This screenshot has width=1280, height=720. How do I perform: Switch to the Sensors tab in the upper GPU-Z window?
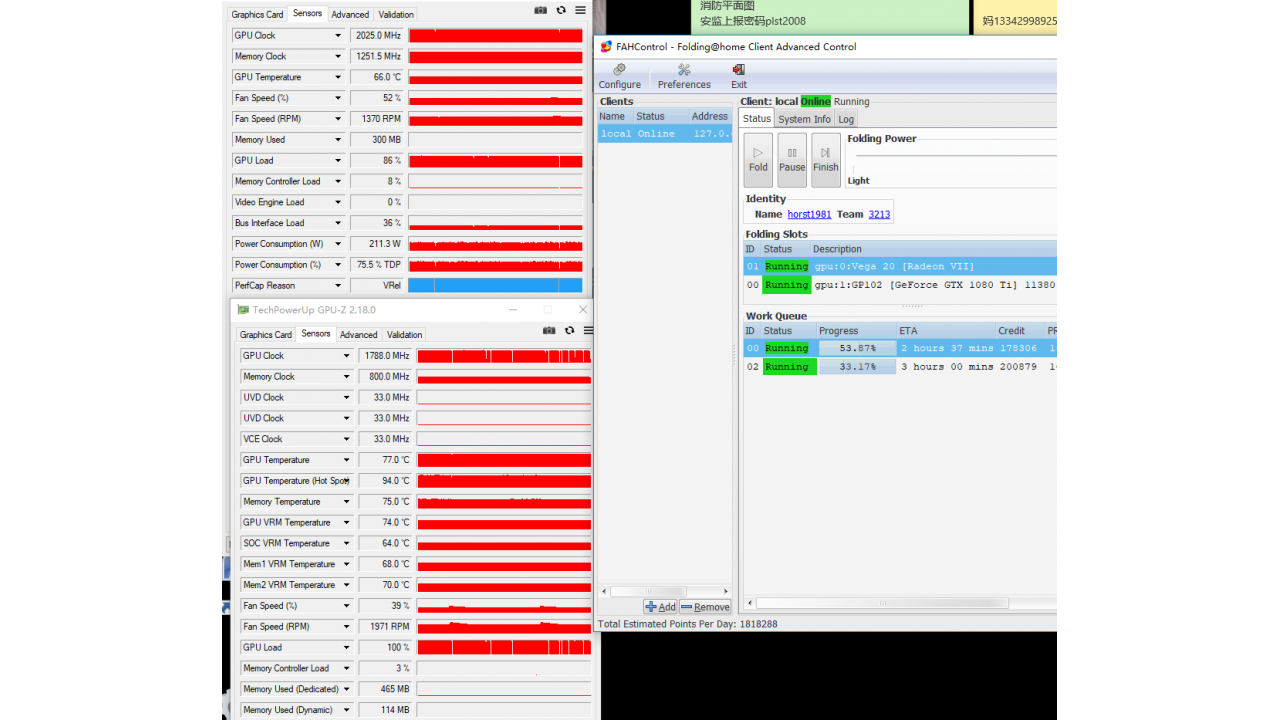(307, 14)
